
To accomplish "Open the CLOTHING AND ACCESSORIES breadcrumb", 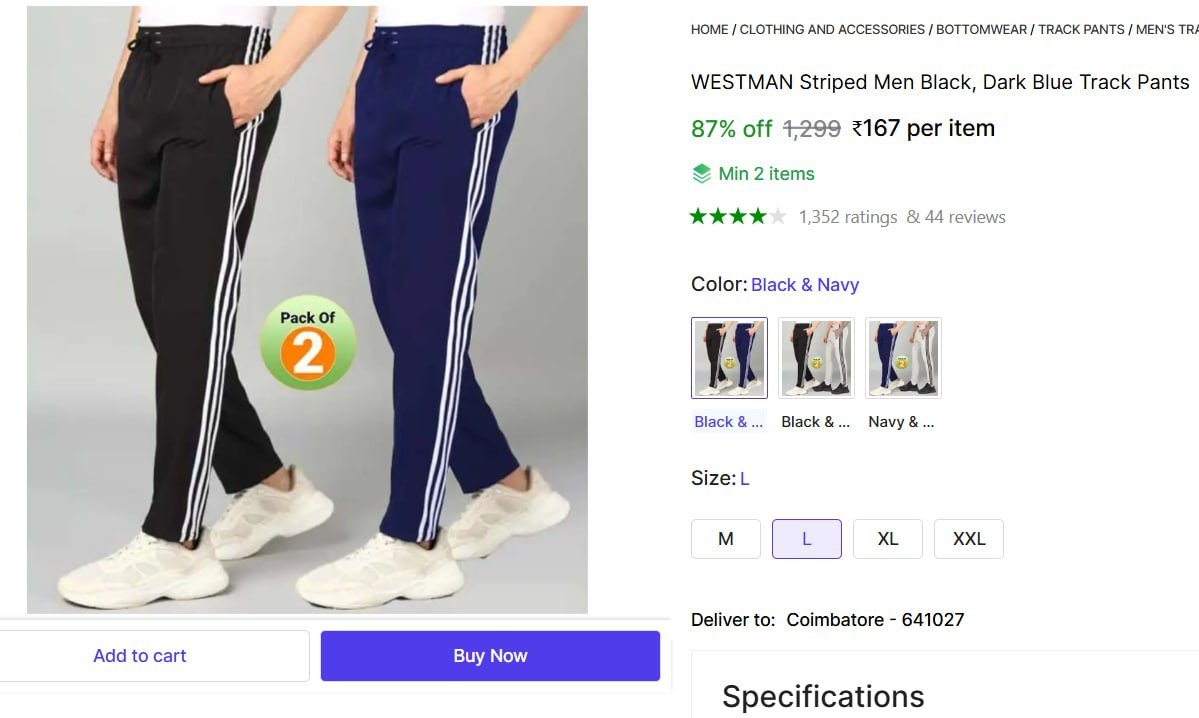I will (x=831, y=29).
